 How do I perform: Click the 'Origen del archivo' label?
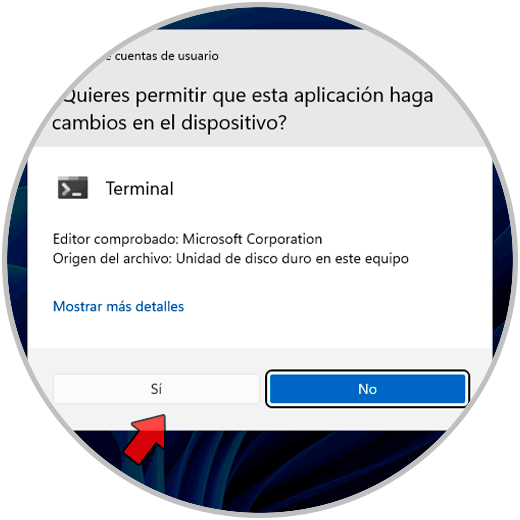click(x=112, y=258)
